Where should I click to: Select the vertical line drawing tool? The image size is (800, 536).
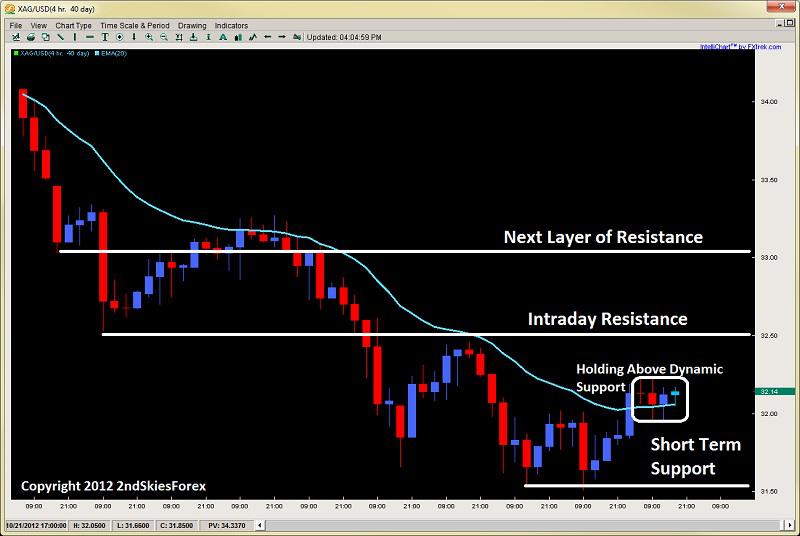pyautogui.click(x=75, y=37)
